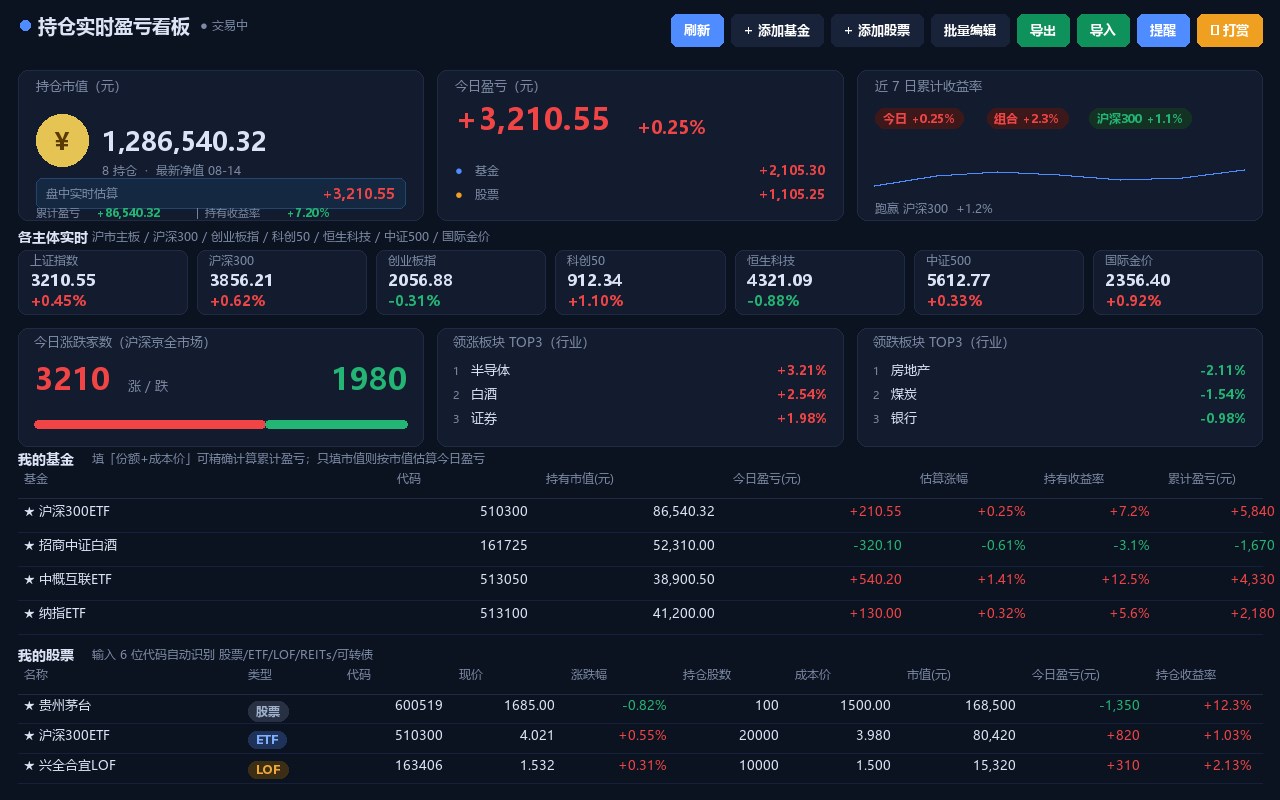Click the blue dot logo beside the title
Screen dimensions: 1280x800
25,26
